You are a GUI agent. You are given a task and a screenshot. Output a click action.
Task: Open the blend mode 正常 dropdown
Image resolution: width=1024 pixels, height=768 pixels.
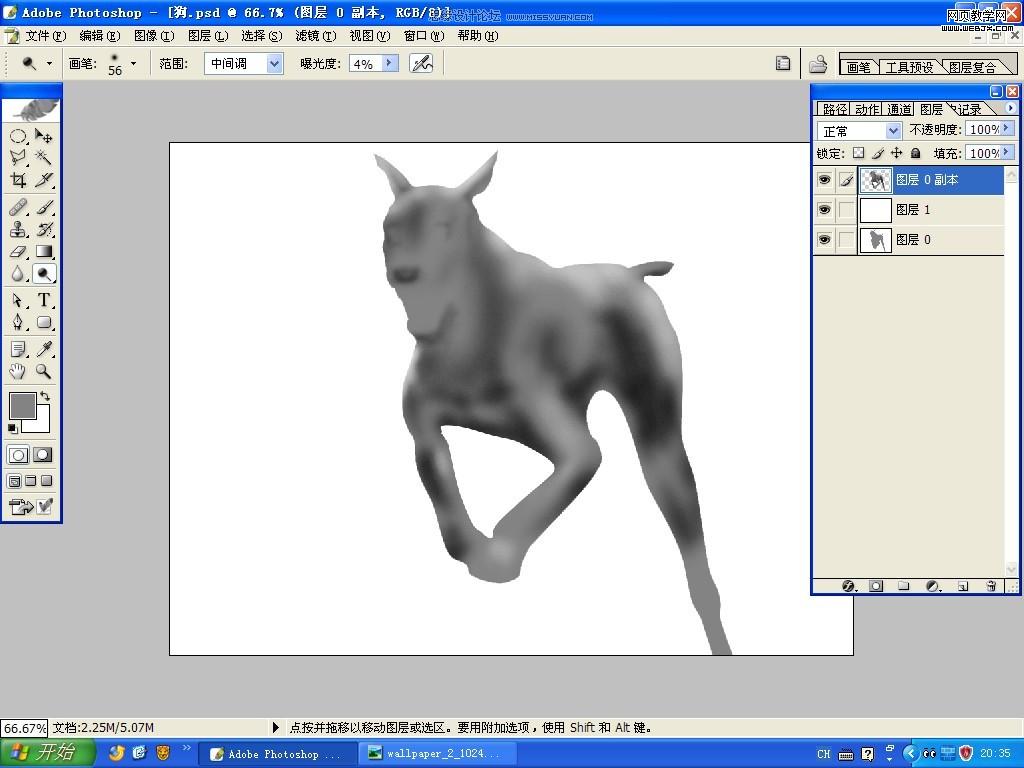(892, 131)
